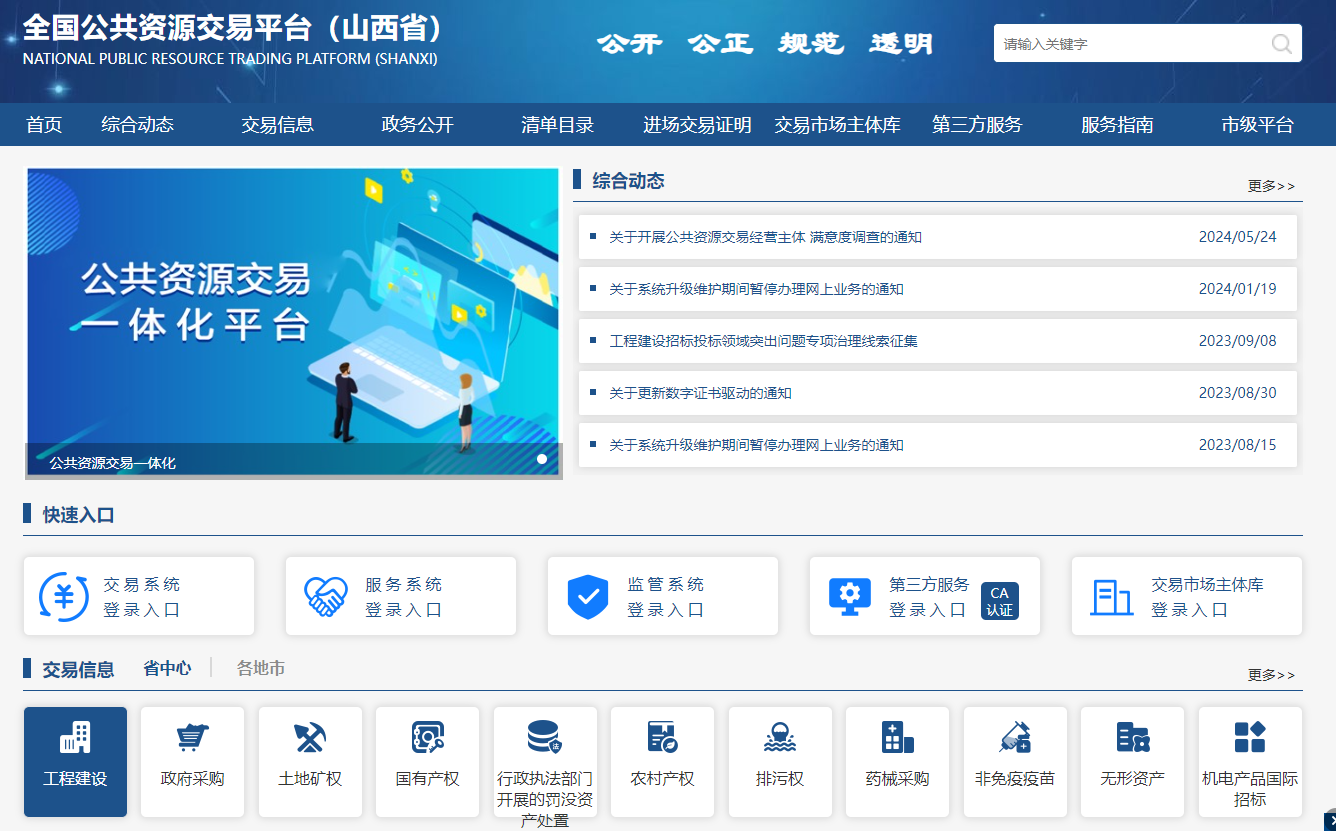Select the 农村产权 icon
This screenshot has width=1336, height=831.
pyautogui.click(x=662, y=739)
